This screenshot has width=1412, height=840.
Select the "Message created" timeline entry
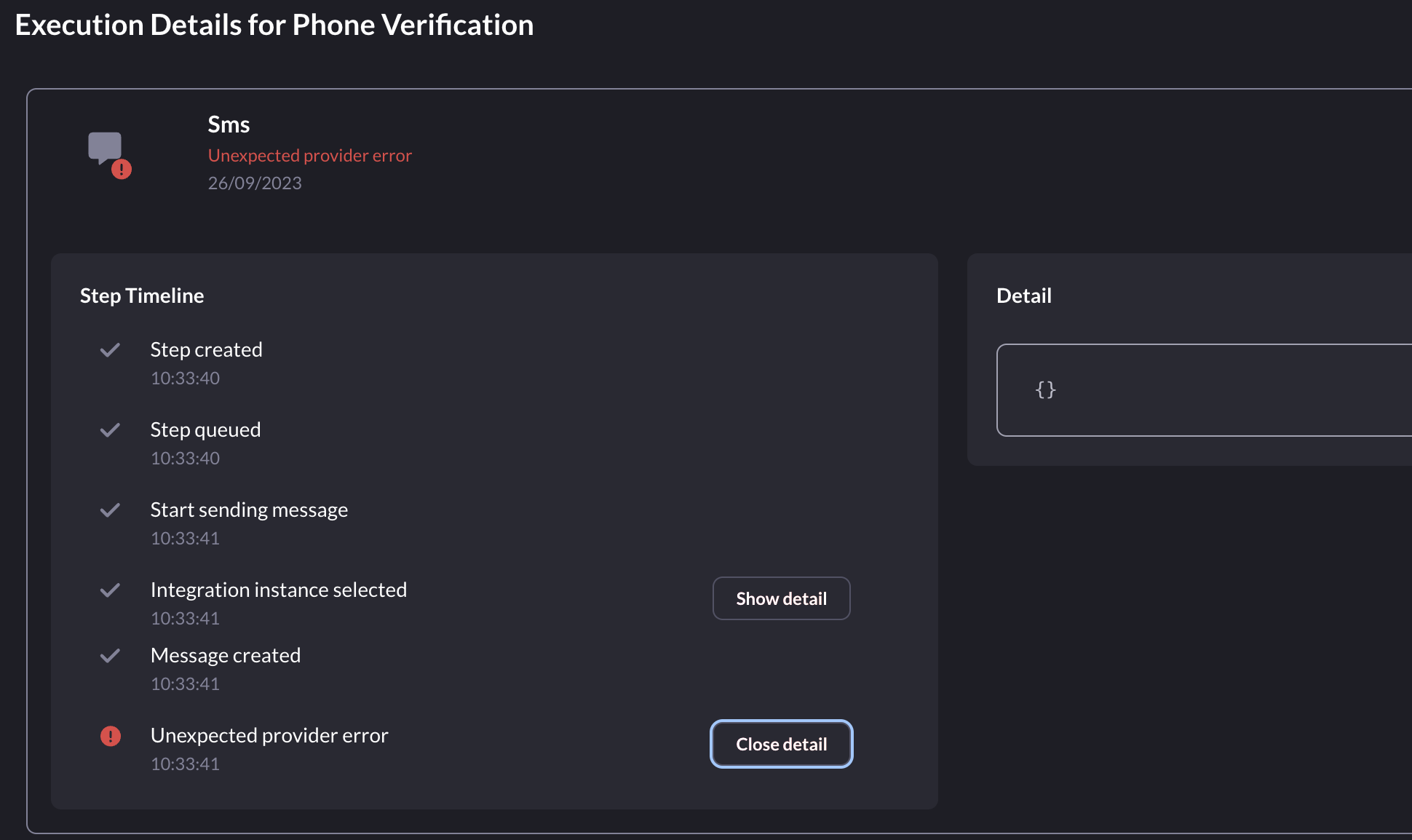pyautogui.click(x=226, y=655)
